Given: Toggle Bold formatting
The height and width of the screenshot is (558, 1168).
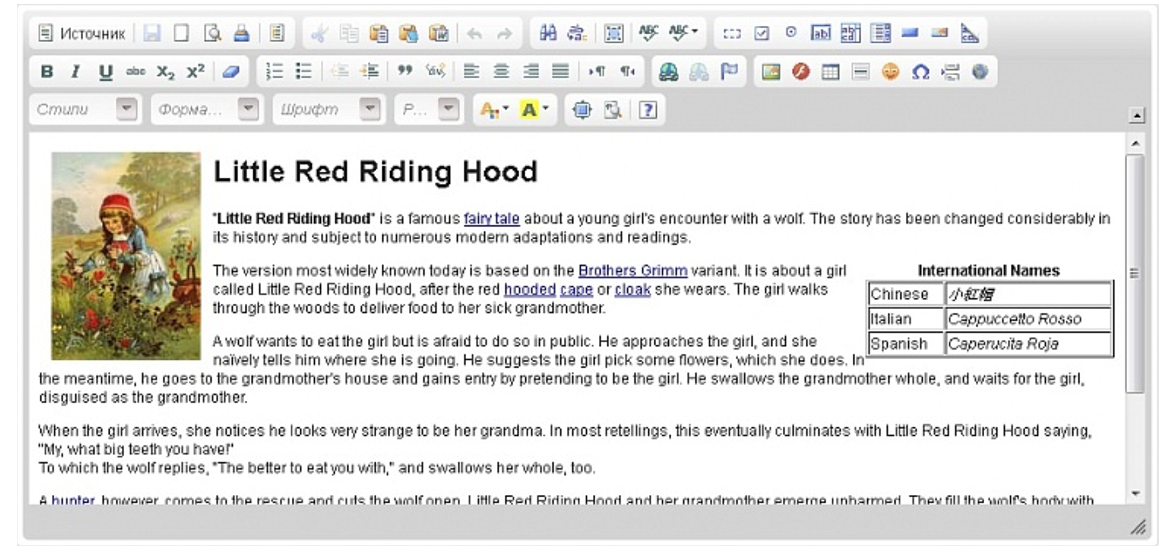Looking at the screenshot, I should (x=47, y=72).
